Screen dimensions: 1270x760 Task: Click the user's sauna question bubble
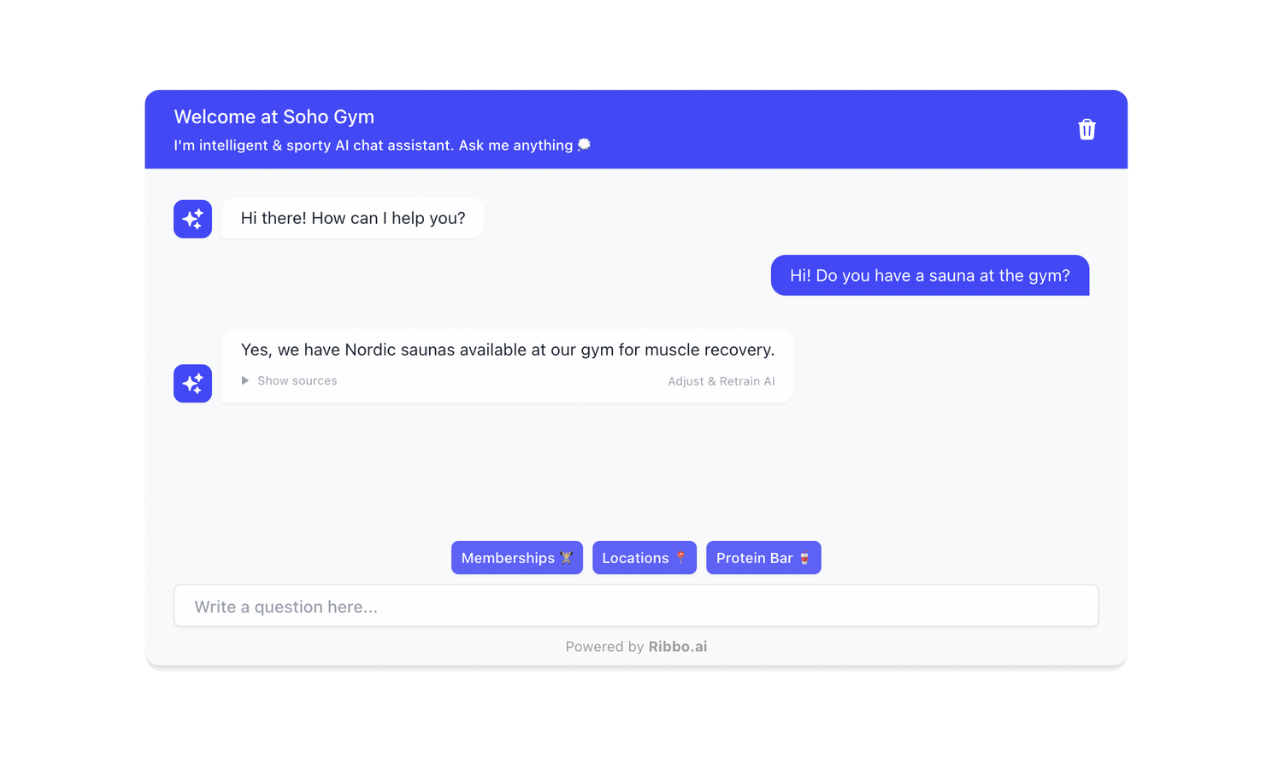pyautogui.click(x=930, y=275)
